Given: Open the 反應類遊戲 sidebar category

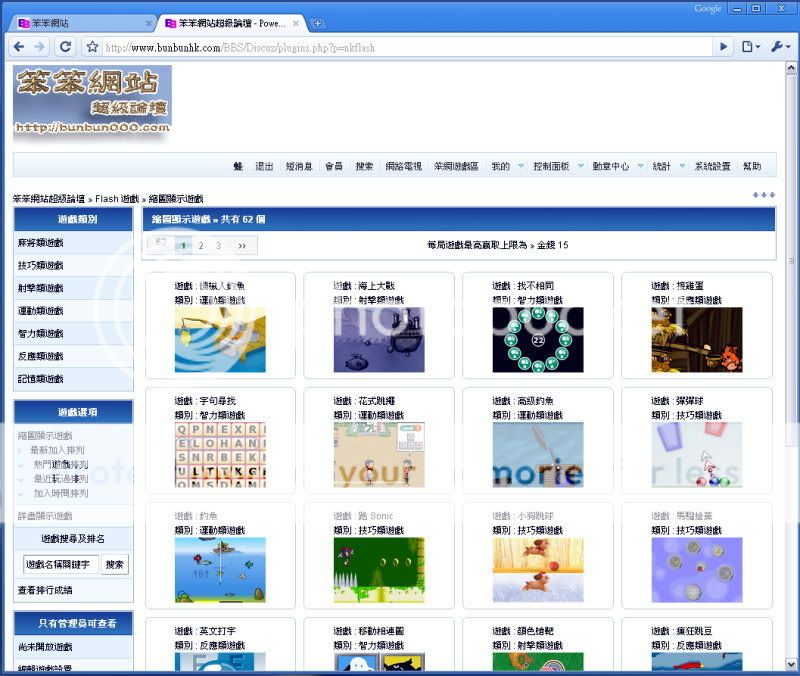Looking at the screenshot, I should click(40, 356).
